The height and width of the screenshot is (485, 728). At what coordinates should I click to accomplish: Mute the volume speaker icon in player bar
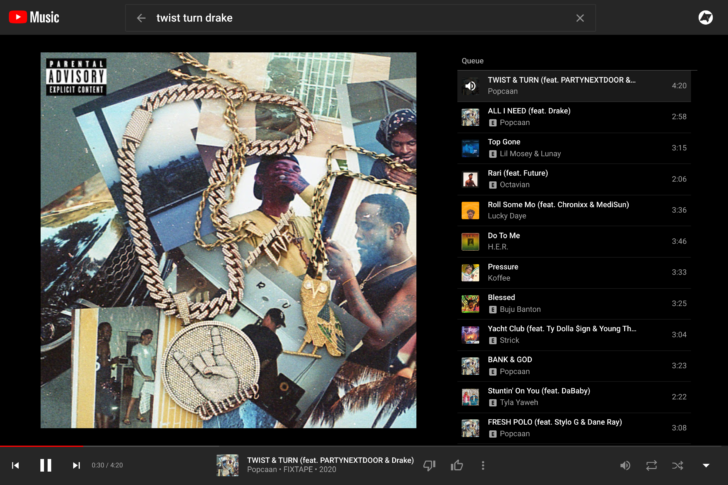pyautogui.click(x=625, y=465)
